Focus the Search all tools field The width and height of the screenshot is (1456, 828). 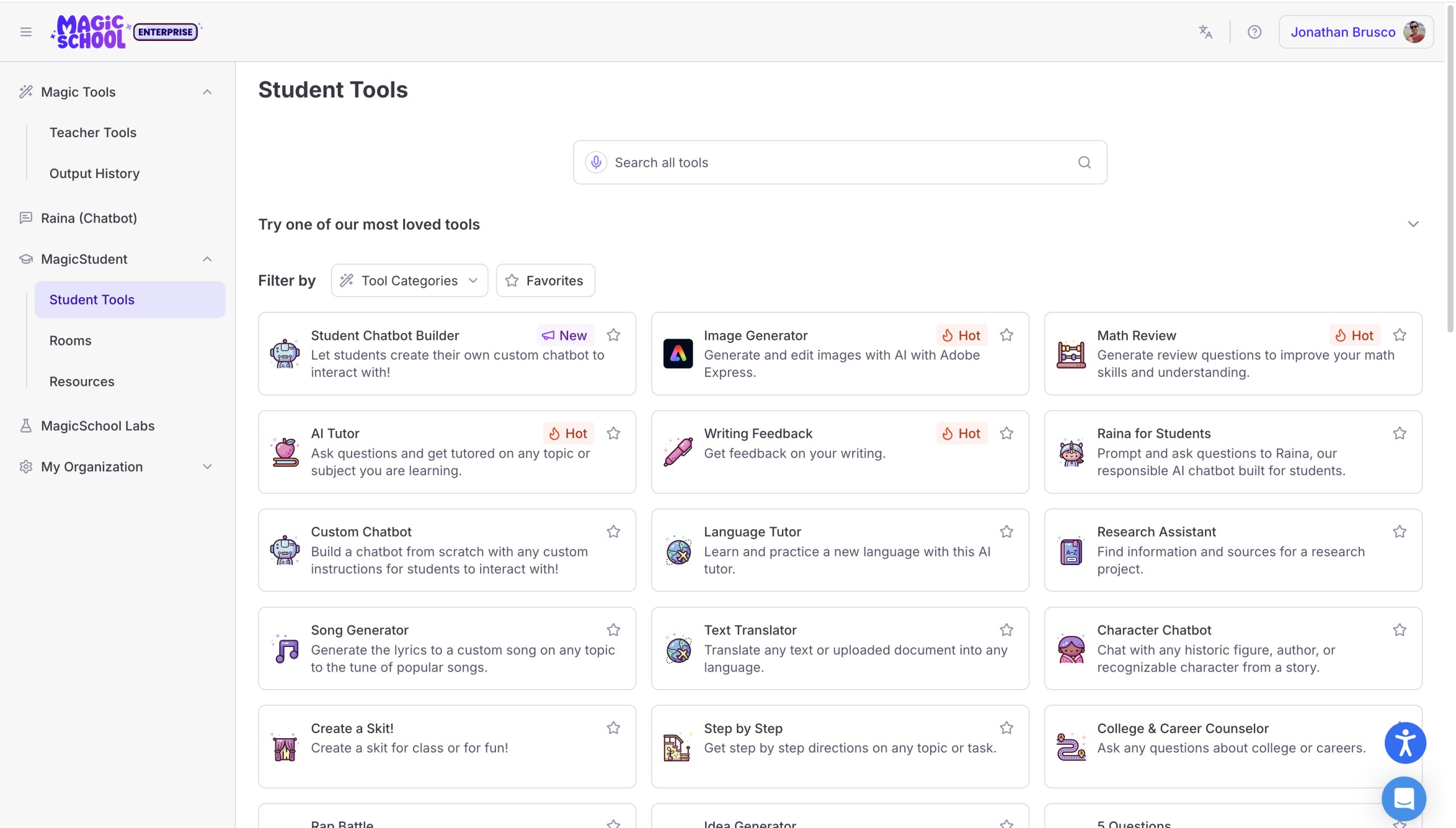tap(839, 162)
